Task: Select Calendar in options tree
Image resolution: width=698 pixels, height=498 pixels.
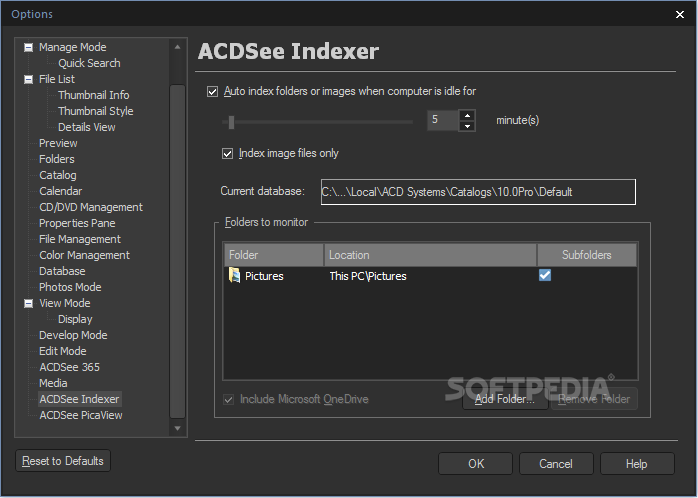Action: coord(61,191)
